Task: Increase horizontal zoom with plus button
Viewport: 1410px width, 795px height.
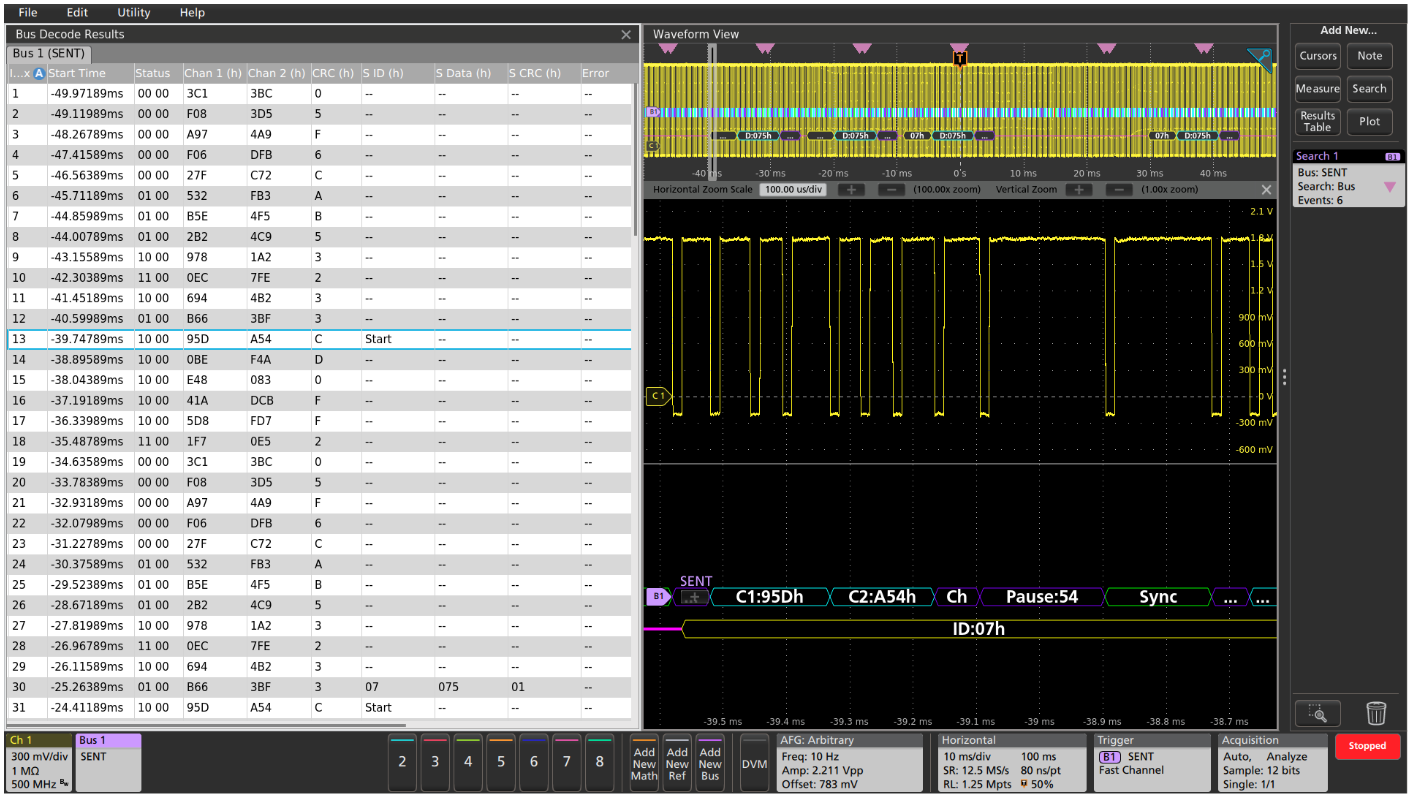Action: [850, 190]
